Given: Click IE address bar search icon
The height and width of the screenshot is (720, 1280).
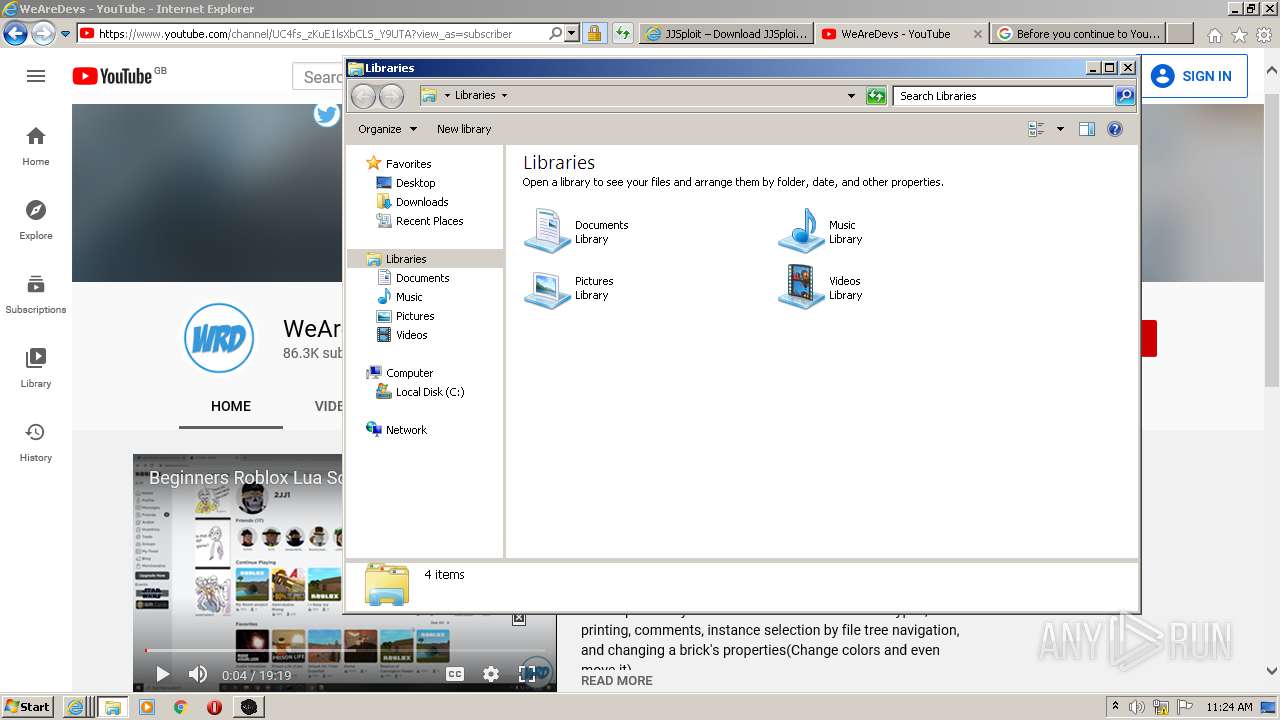Looking at the screenshot, I should click(556, 33).
